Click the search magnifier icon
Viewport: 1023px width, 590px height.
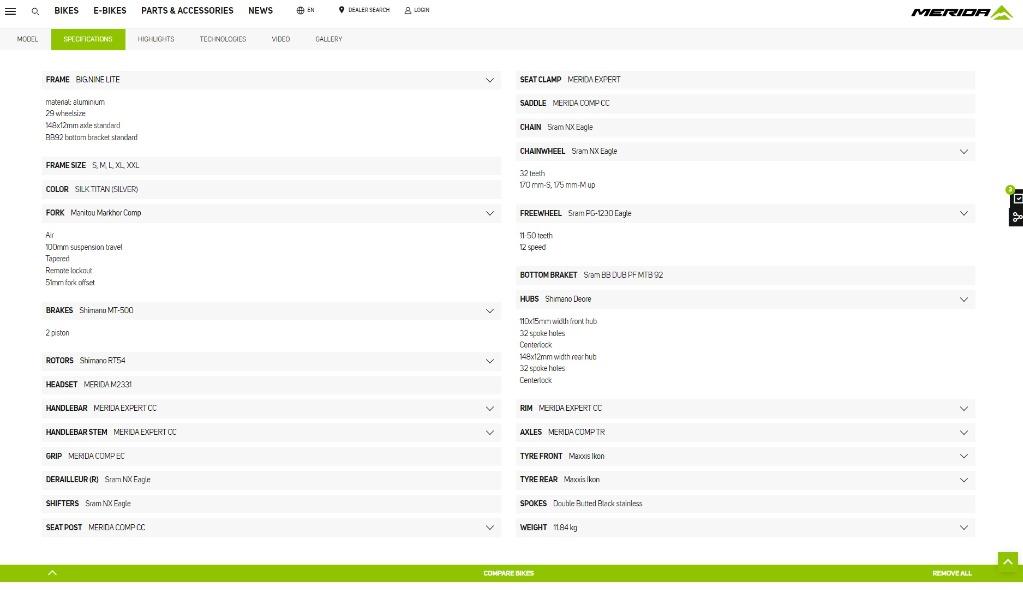pos(35,11)
